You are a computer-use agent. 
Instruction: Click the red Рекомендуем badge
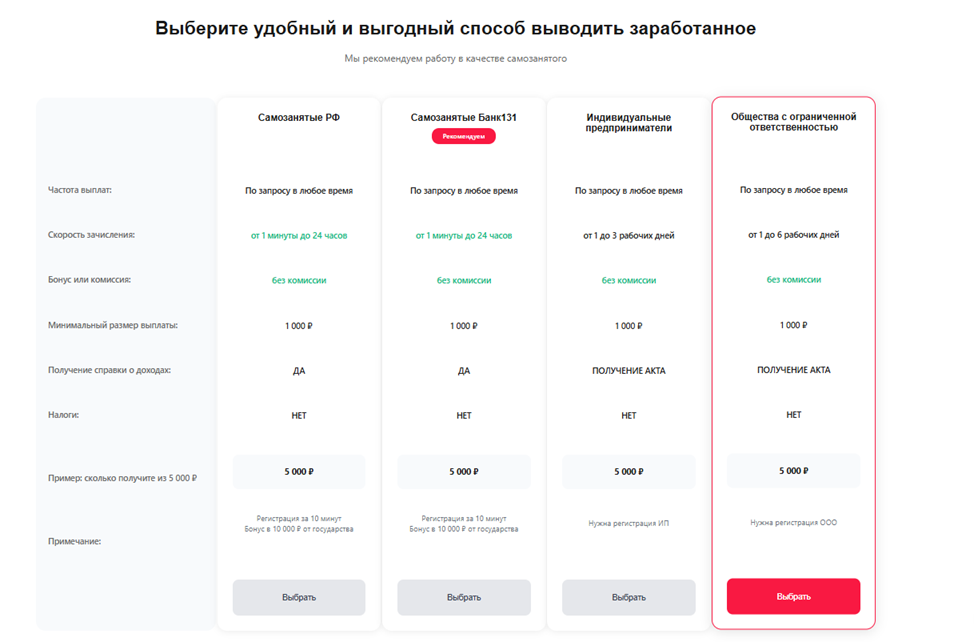464,136
